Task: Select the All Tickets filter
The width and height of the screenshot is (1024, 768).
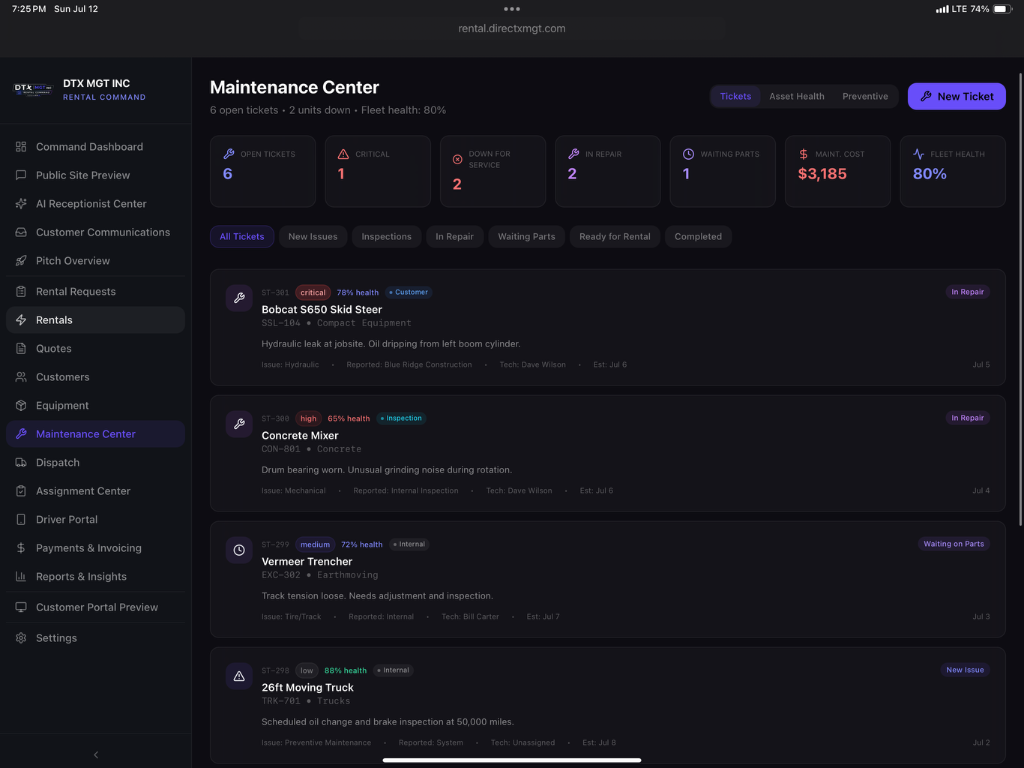Action: [242, 236]
